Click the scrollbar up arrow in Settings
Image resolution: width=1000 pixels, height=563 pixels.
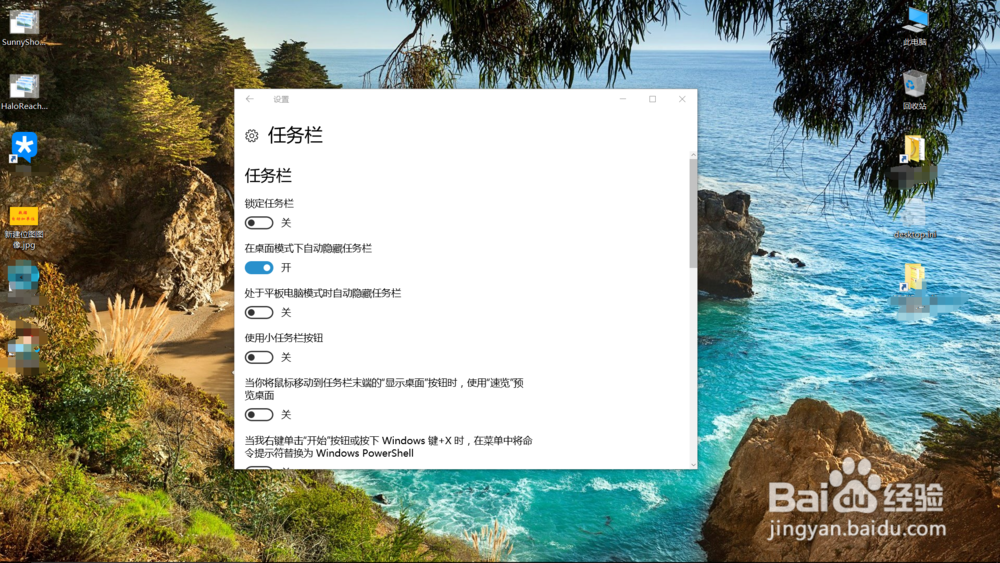tap(693, 155)
